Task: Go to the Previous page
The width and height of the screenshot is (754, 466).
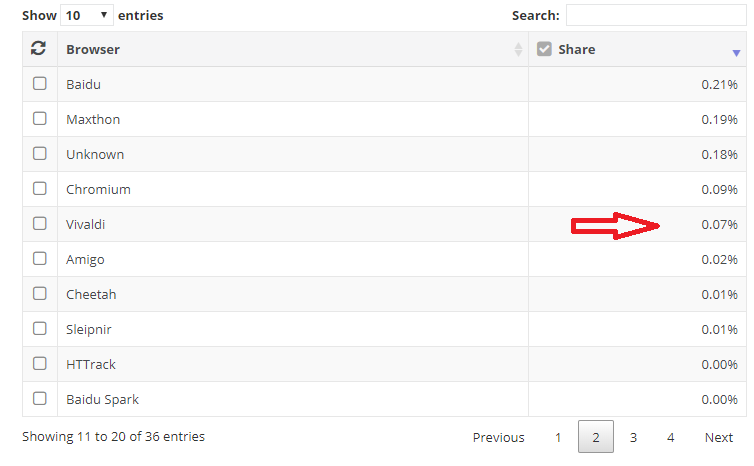Action: (x=498, y=437)
